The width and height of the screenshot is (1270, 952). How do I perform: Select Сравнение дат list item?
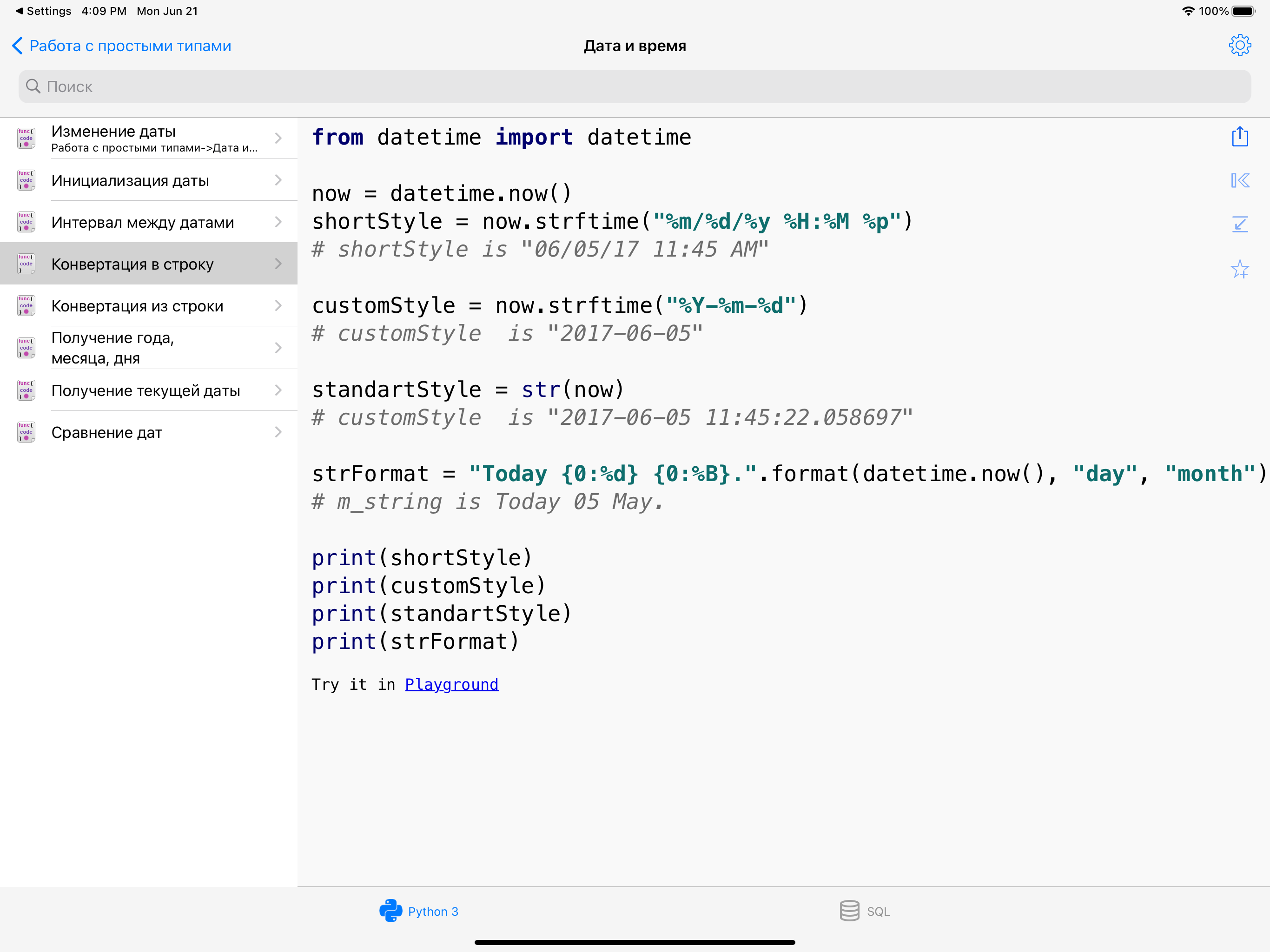coord(149,432)
